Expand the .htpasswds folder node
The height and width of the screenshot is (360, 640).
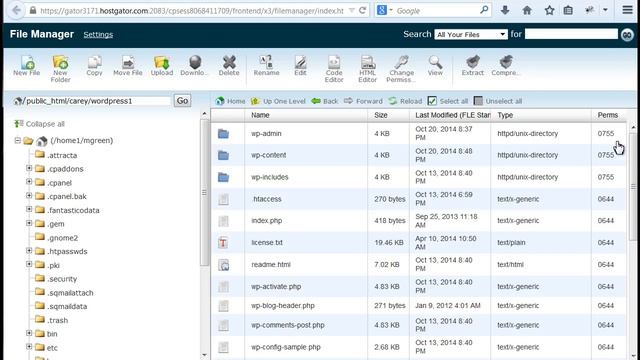(x=29, y=251)
